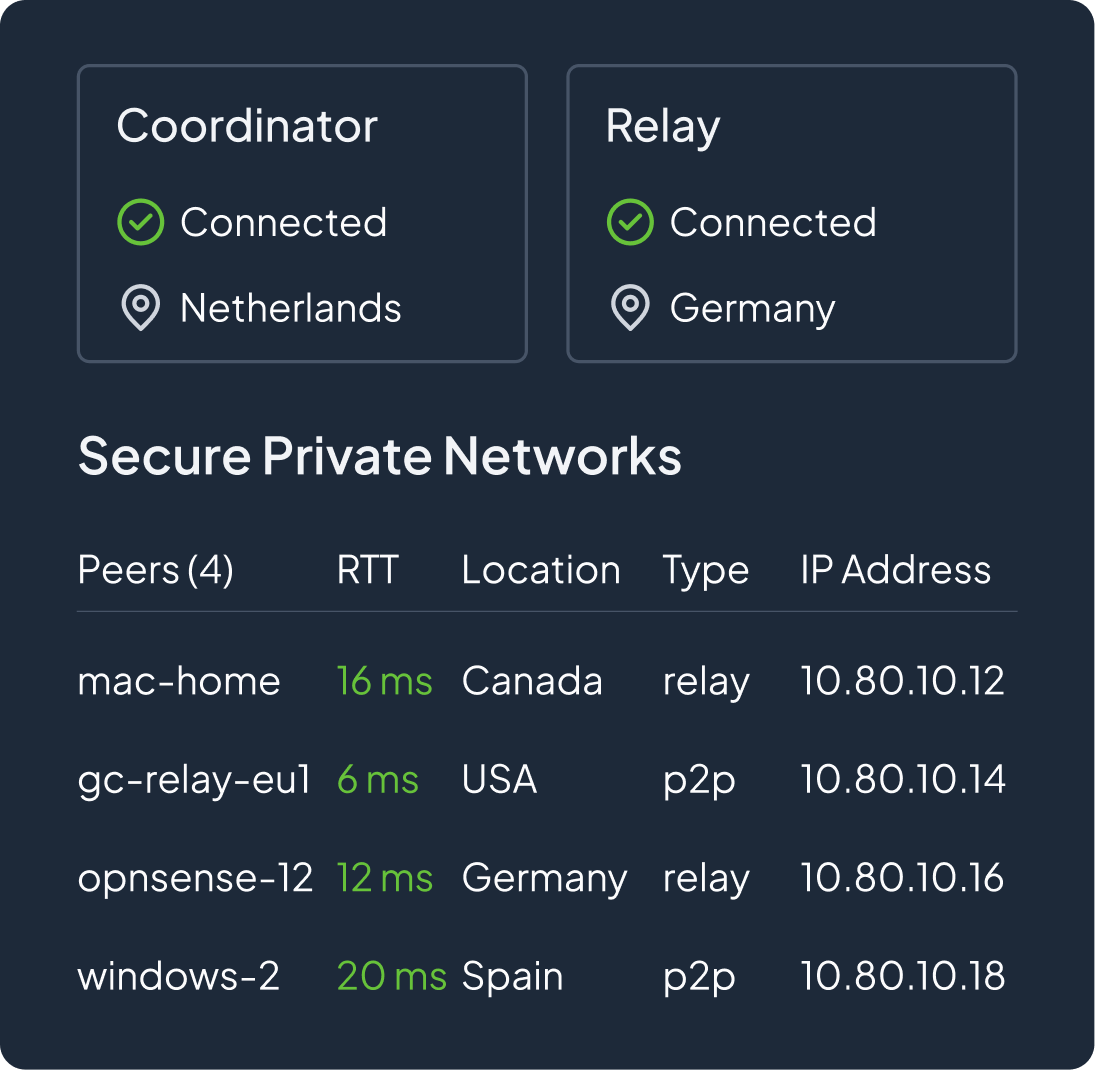Sort by the RTT column header
This screenshot has height=1070, width=1095.
[x=367, y=570]
